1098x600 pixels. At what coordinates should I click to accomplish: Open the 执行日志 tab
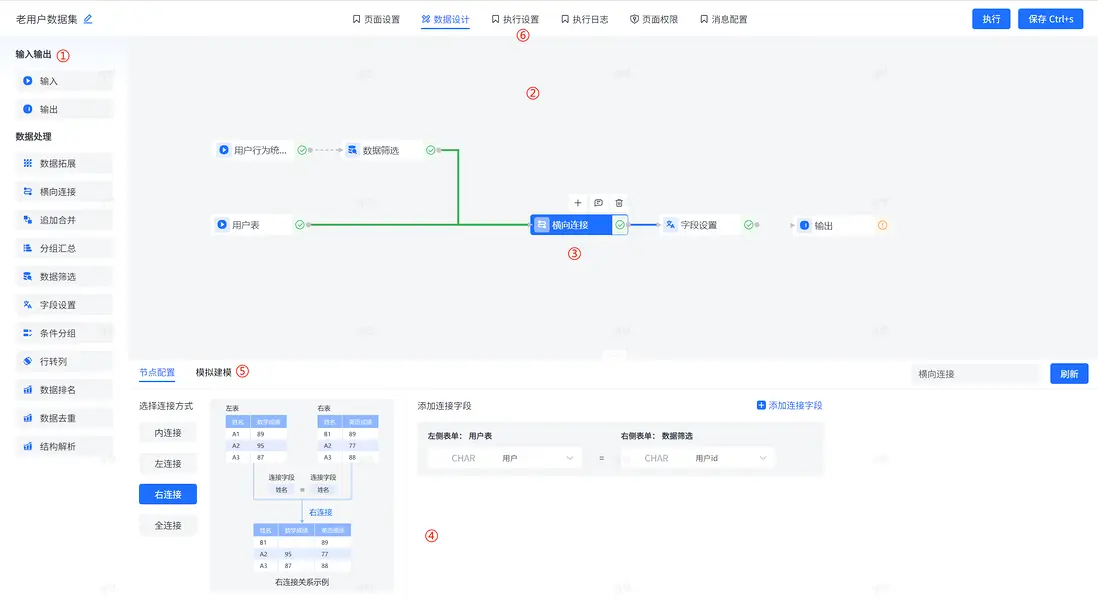click(x=585, y=20)
